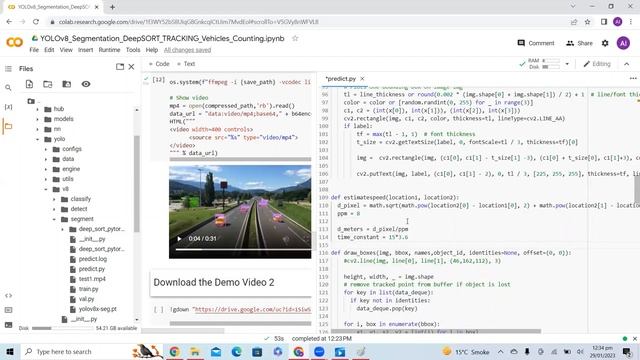Collapse the yolo folder
Screen dimensions: 640x360
click(38, 139)
